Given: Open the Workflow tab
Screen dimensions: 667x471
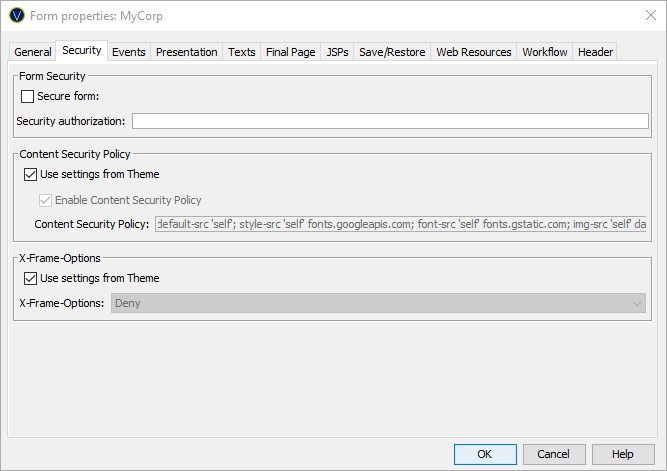Looking at the screenshot, I should pyautogui.click(x=544, y=52).
